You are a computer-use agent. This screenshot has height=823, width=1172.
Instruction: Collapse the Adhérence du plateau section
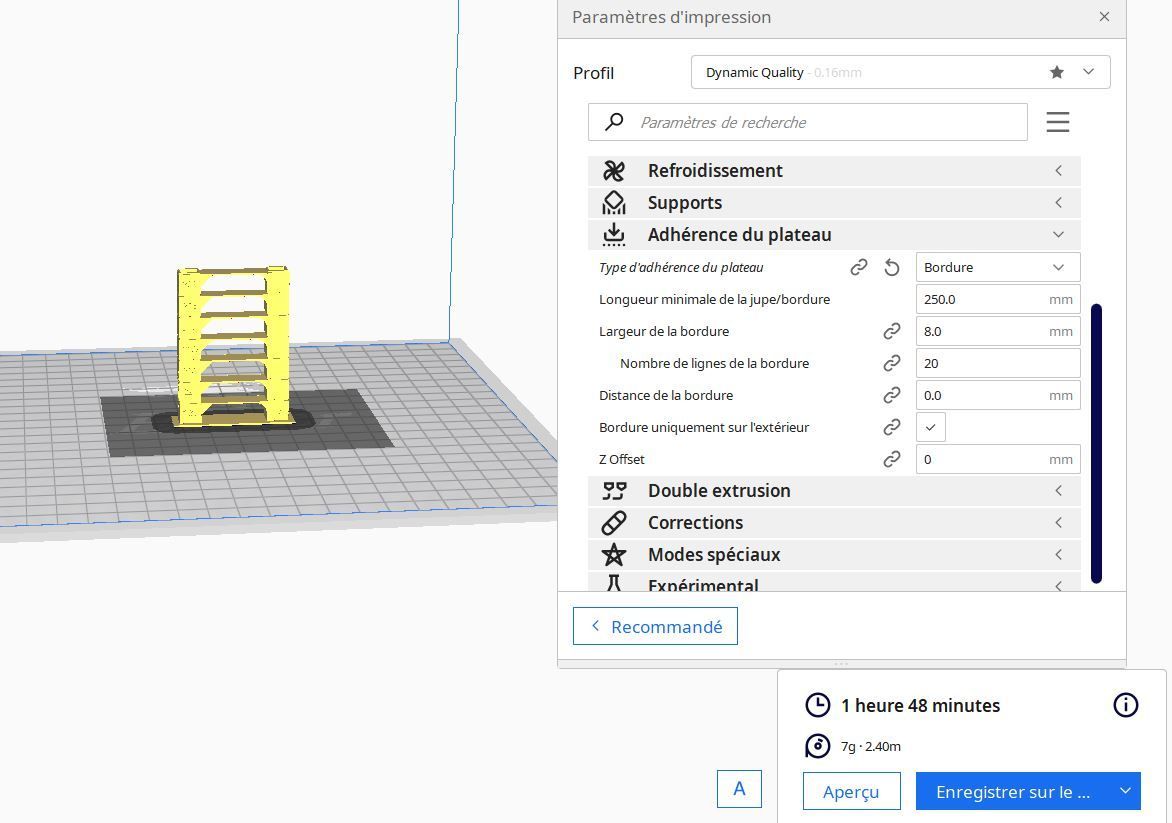(834, 235)
